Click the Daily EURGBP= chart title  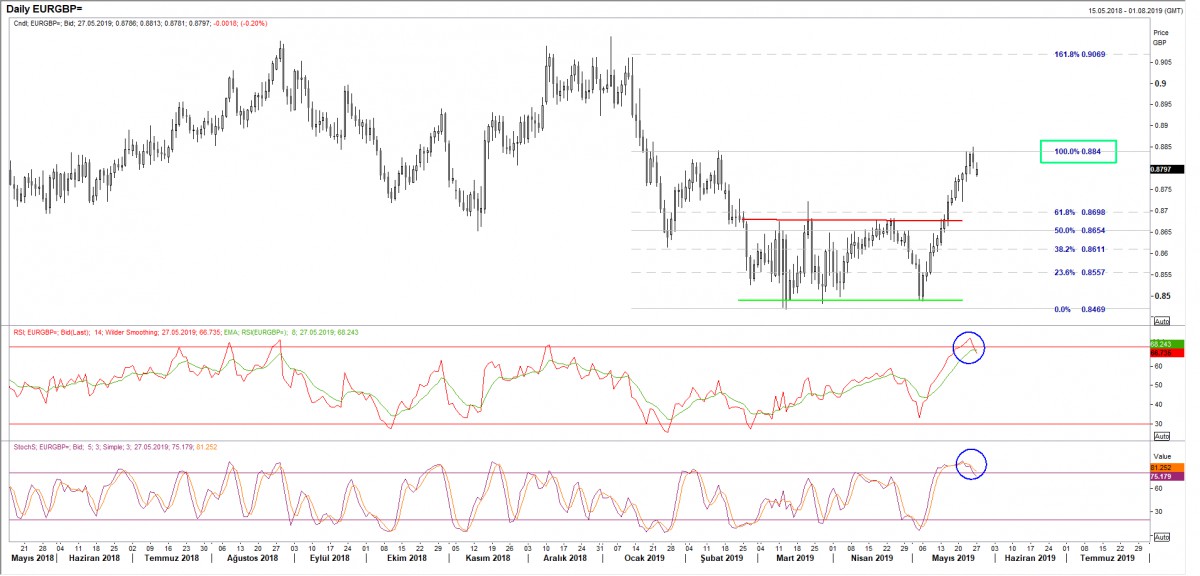[46, 9]
